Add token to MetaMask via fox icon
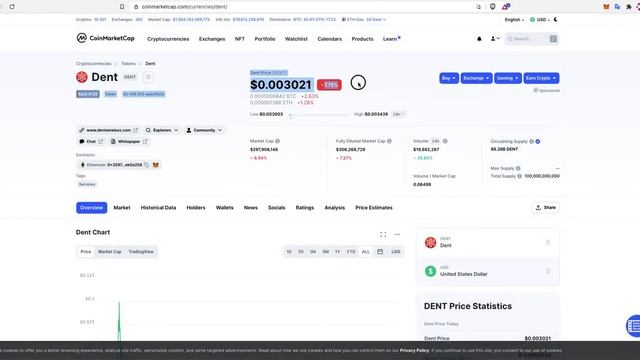Viewport: 640px width, 360px height. click(156, 165)
